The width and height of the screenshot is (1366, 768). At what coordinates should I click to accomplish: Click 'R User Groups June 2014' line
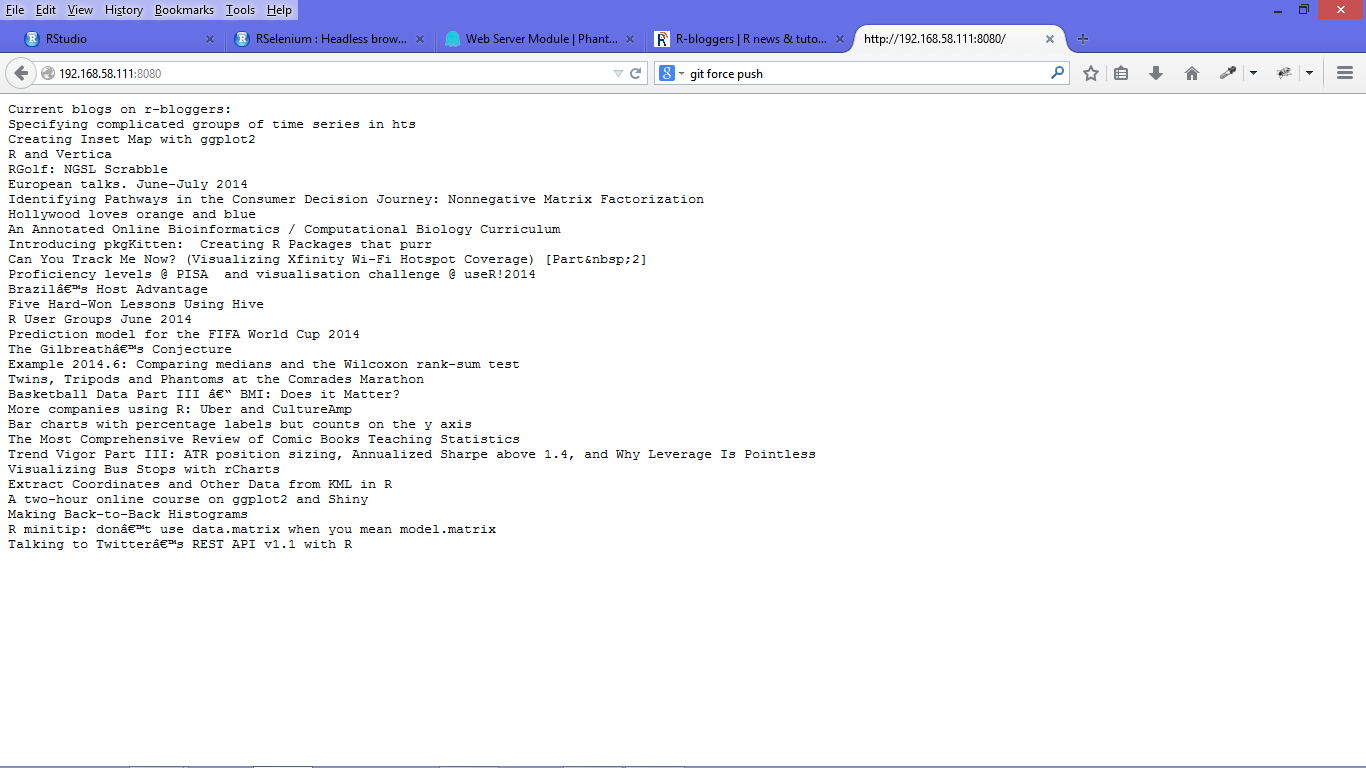tap(100, 319)
